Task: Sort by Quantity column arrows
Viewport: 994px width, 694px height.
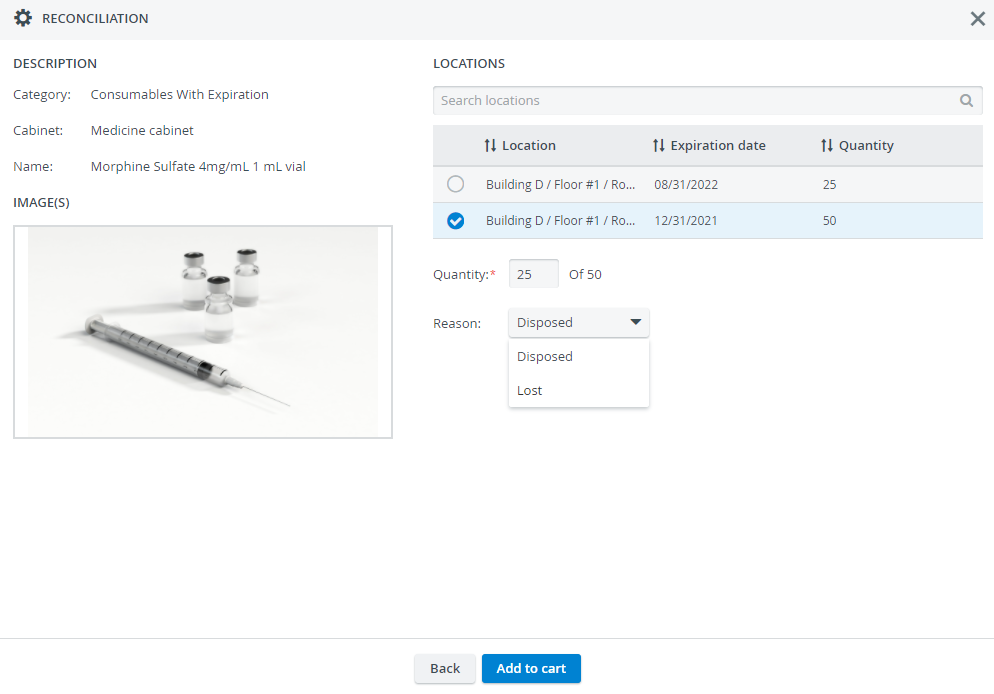Action: [x=827, y=146]
